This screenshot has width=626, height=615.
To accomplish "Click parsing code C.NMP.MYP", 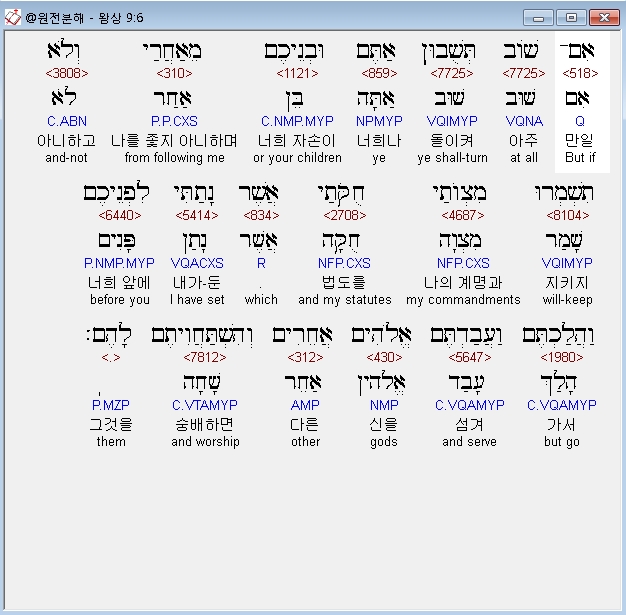I will (x=297, y=121).
